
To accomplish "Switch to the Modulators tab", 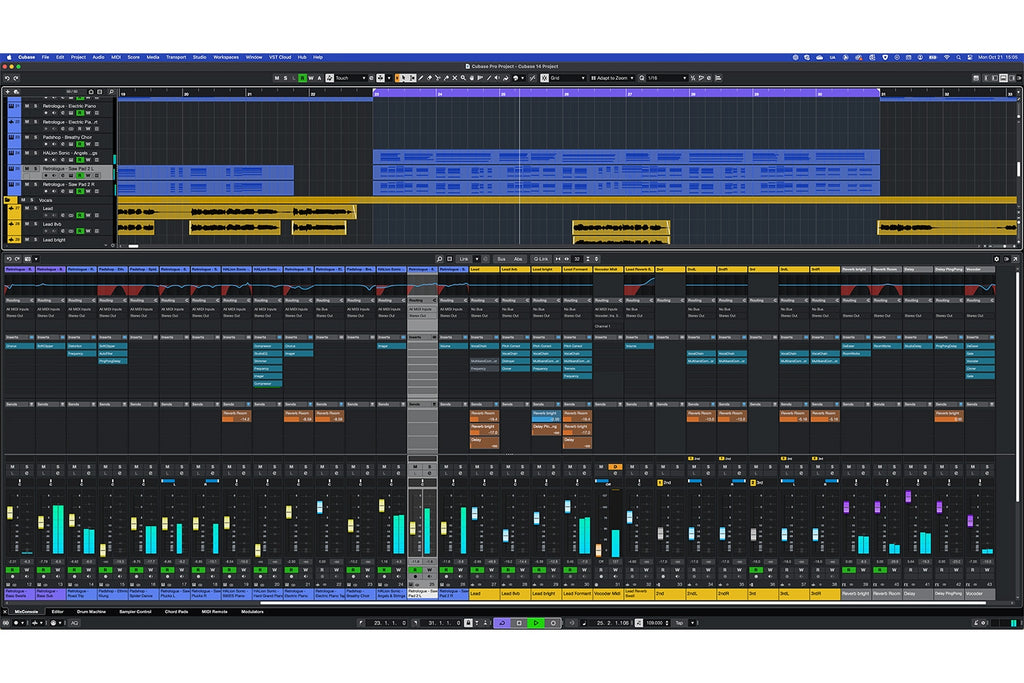I will [253, 612].
